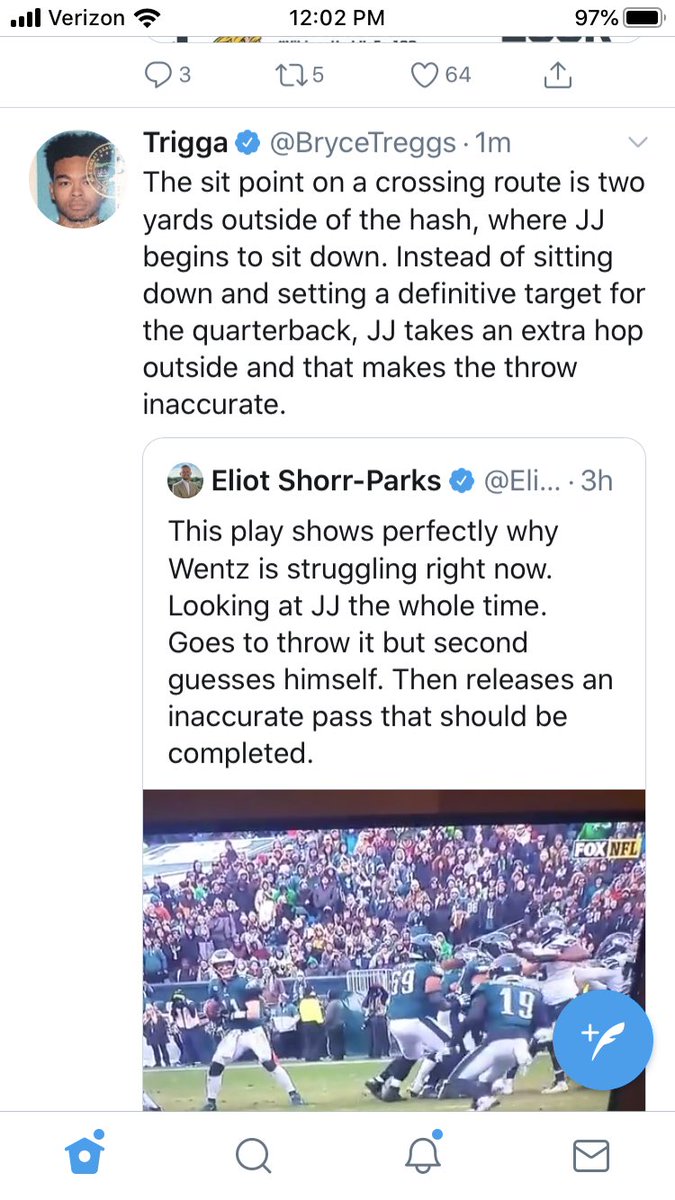The image size is (675, 1200).
Task: Open the Notifications bell tab
Action: point(422,1155)
